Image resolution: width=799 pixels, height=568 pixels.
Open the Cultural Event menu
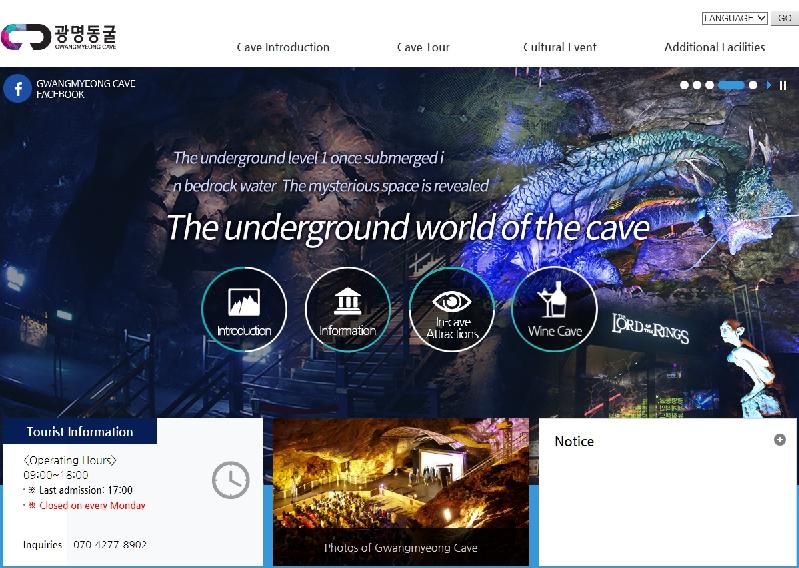pyautogui.click(x=560, y=47)
